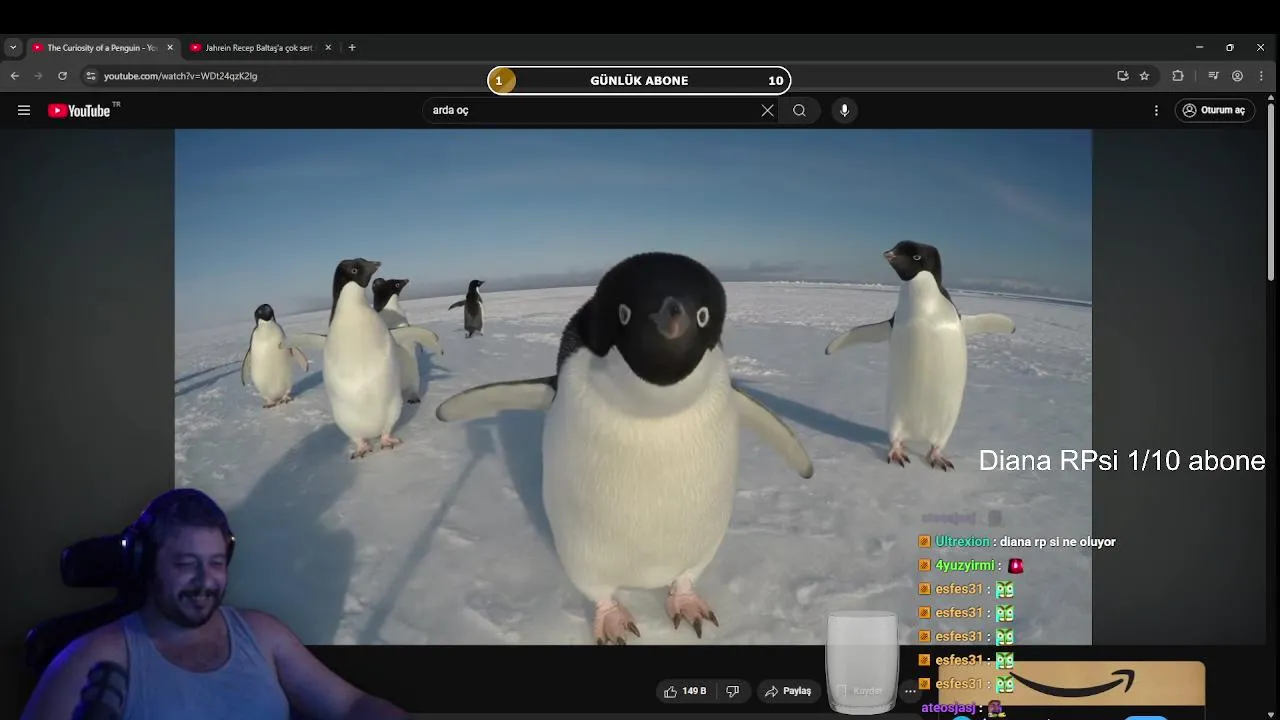Install app icon in address bar
Screen dimensions: 1280x720
1123,76
